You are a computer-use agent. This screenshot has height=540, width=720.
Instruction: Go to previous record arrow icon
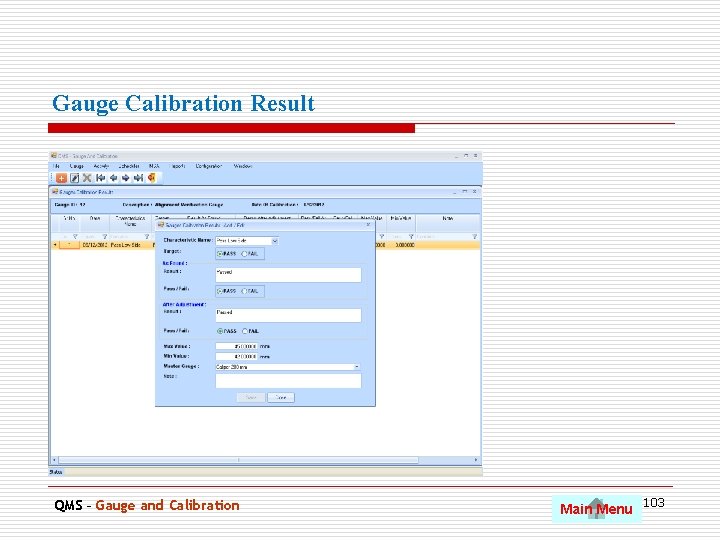click(113, 178)
